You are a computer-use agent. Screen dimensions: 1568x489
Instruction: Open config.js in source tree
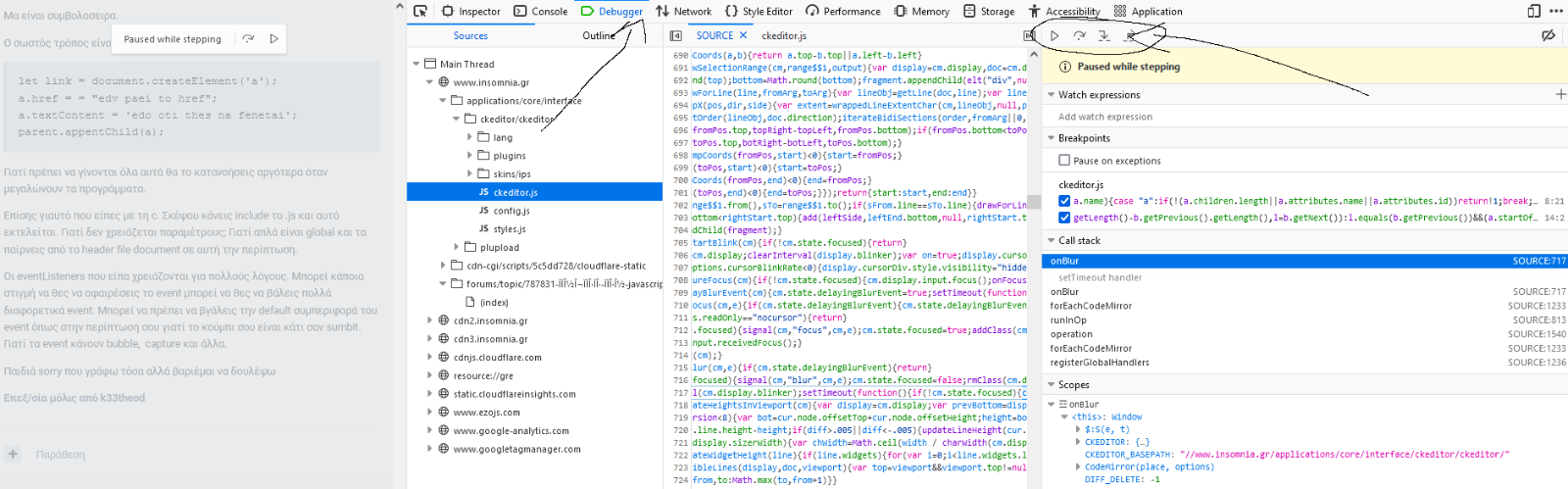(x=511, y=211)
